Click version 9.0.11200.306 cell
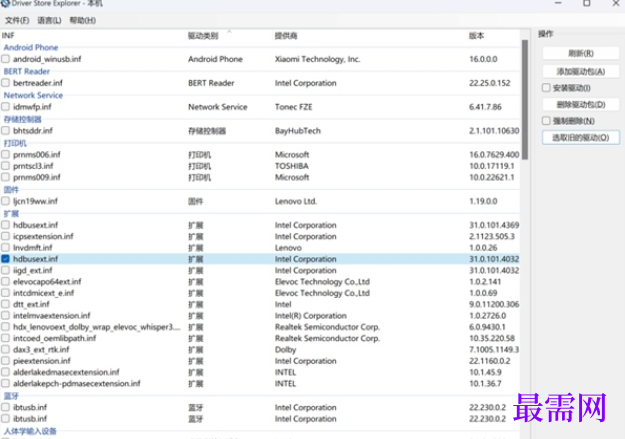Image resolution: width=625 pixels, height=439 pixels. (494, 304)
